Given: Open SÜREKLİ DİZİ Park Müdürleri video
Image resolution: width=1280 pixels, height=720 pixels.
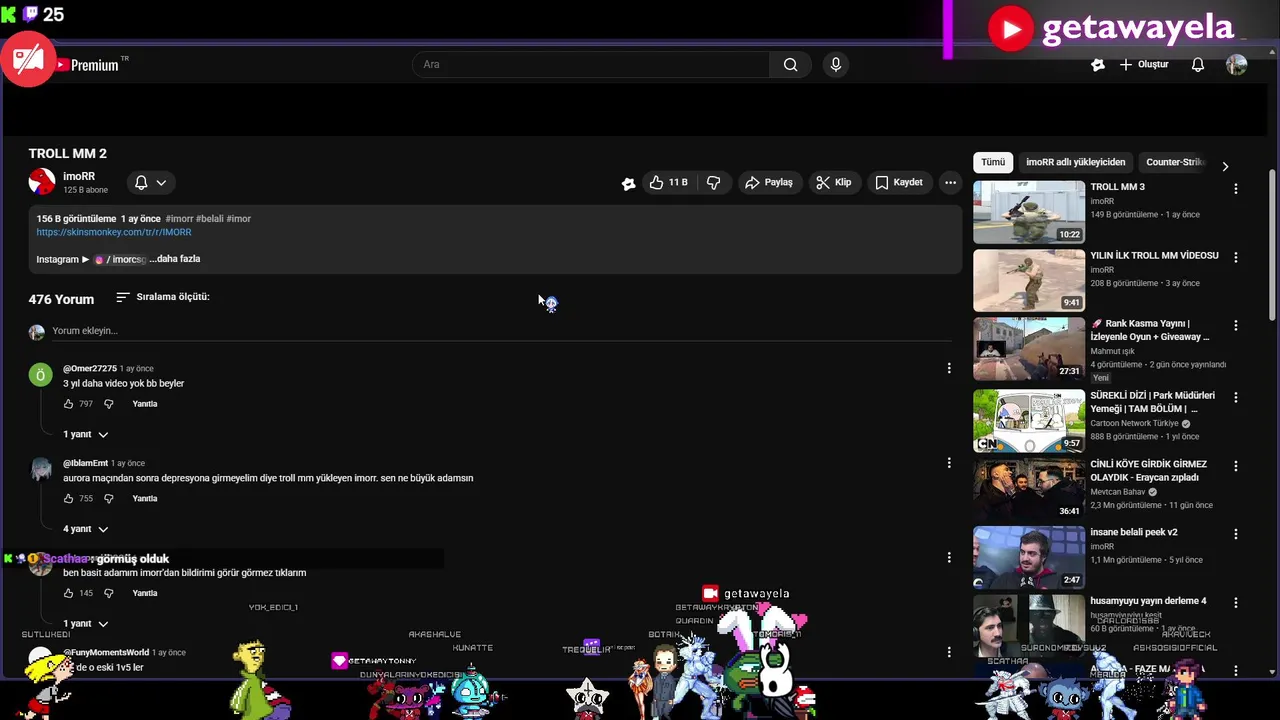Looking at the screenshot, I should [x=1029, y=421].
